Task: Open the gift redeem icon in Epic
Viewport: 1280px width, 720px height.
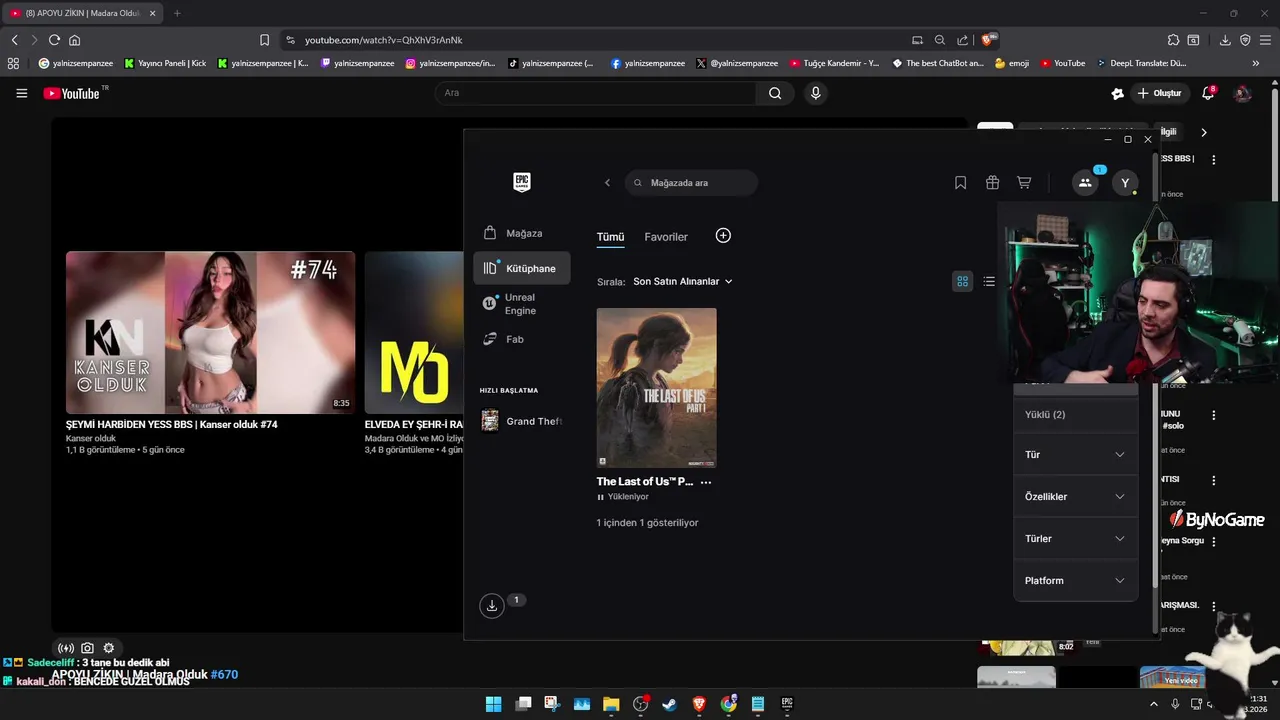Action: [x=992, y=183]
